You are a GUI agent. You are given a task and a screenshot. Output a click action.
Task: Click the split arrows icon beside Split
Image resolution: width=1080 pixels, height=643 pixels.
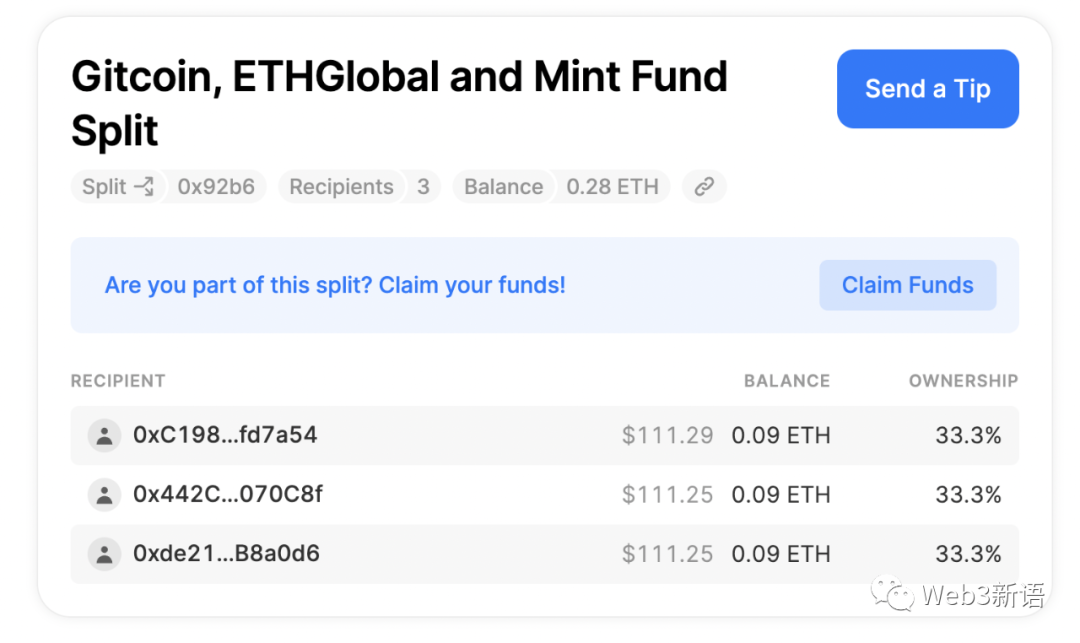pyautogui.click(x=144, y=187)
